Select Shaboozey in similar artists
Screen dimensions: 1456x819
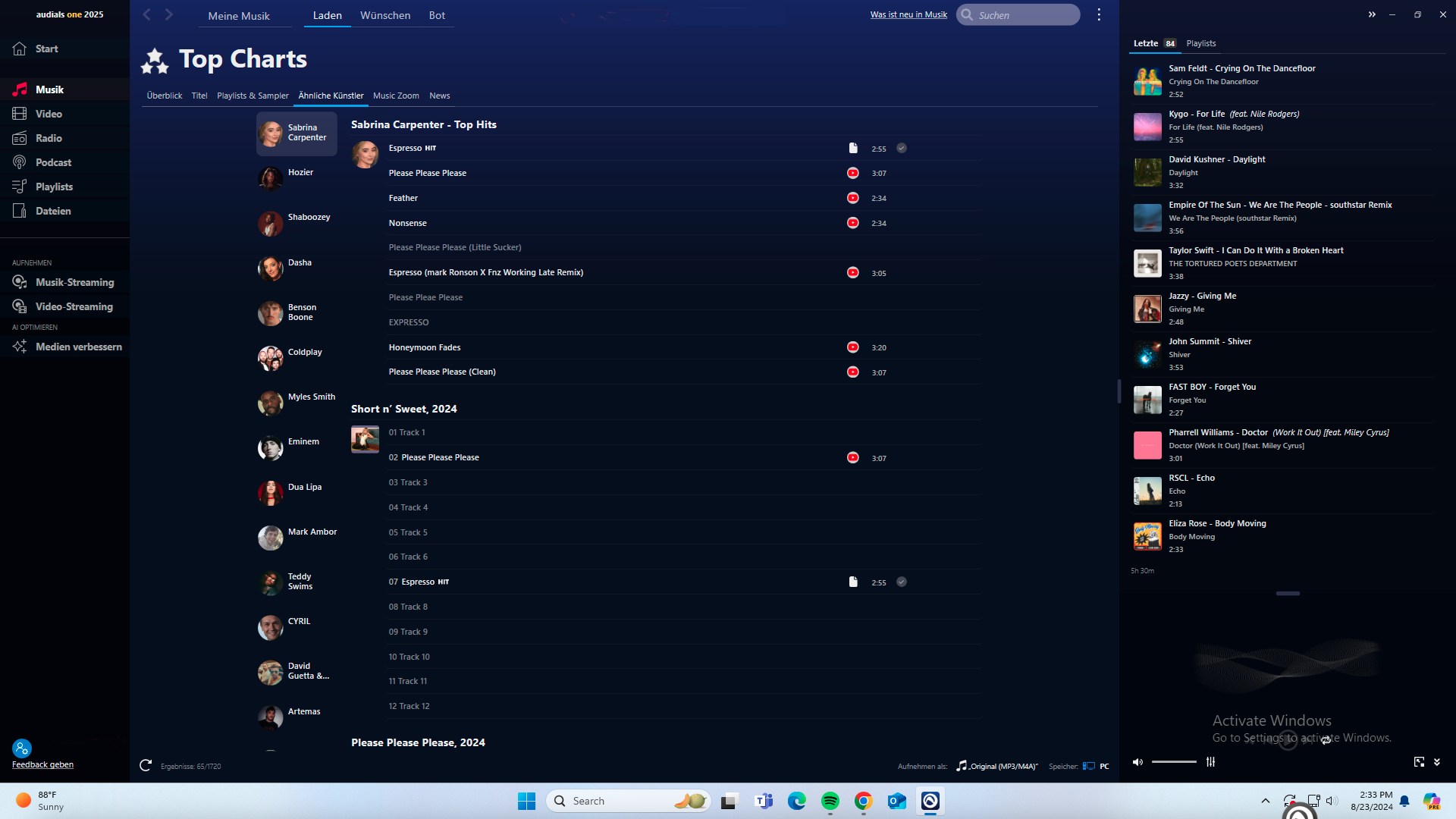297,222
